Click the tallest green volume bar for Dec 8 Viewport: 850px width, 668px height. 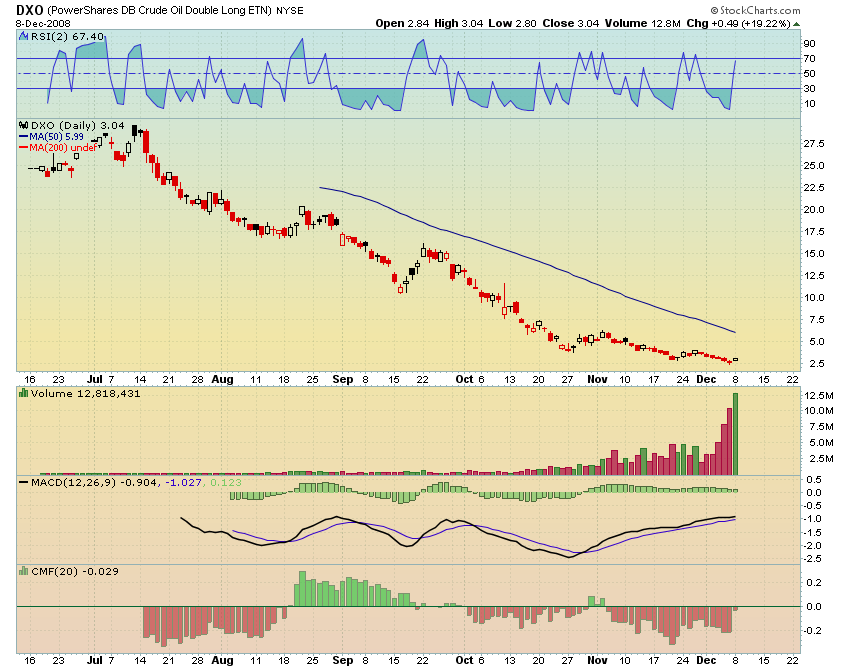point(736,434)
